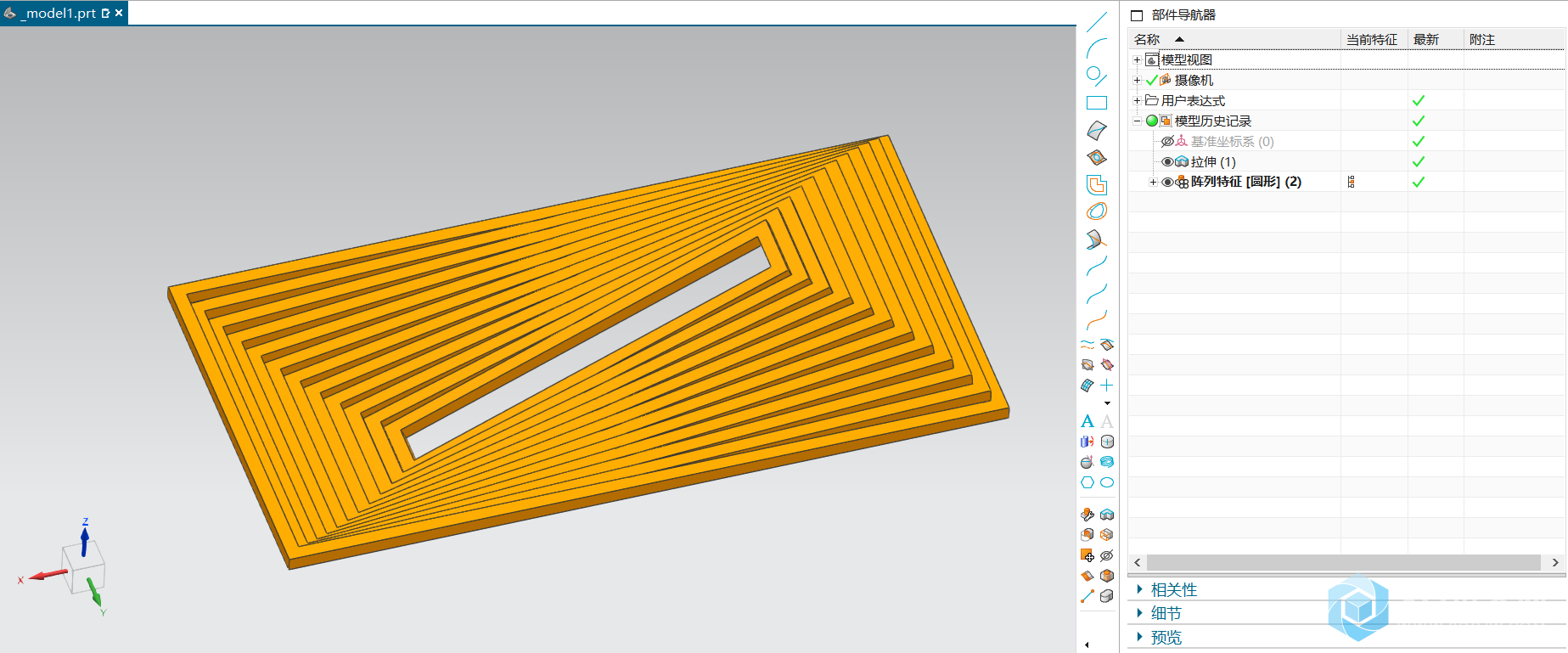Click the orange wireframe cube icon

(1107, 535)
